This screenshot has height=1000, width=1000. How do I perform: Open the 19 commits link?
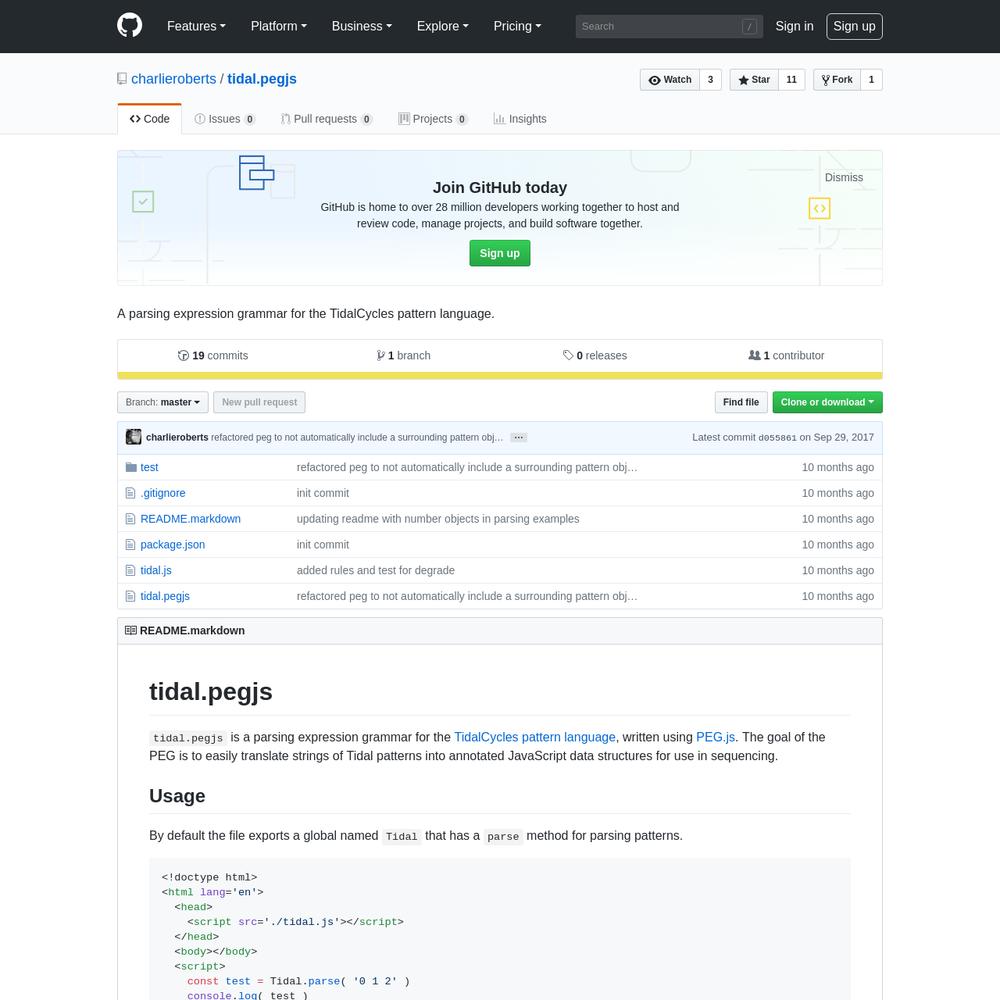pyautogui.click(x=213, y=356)
